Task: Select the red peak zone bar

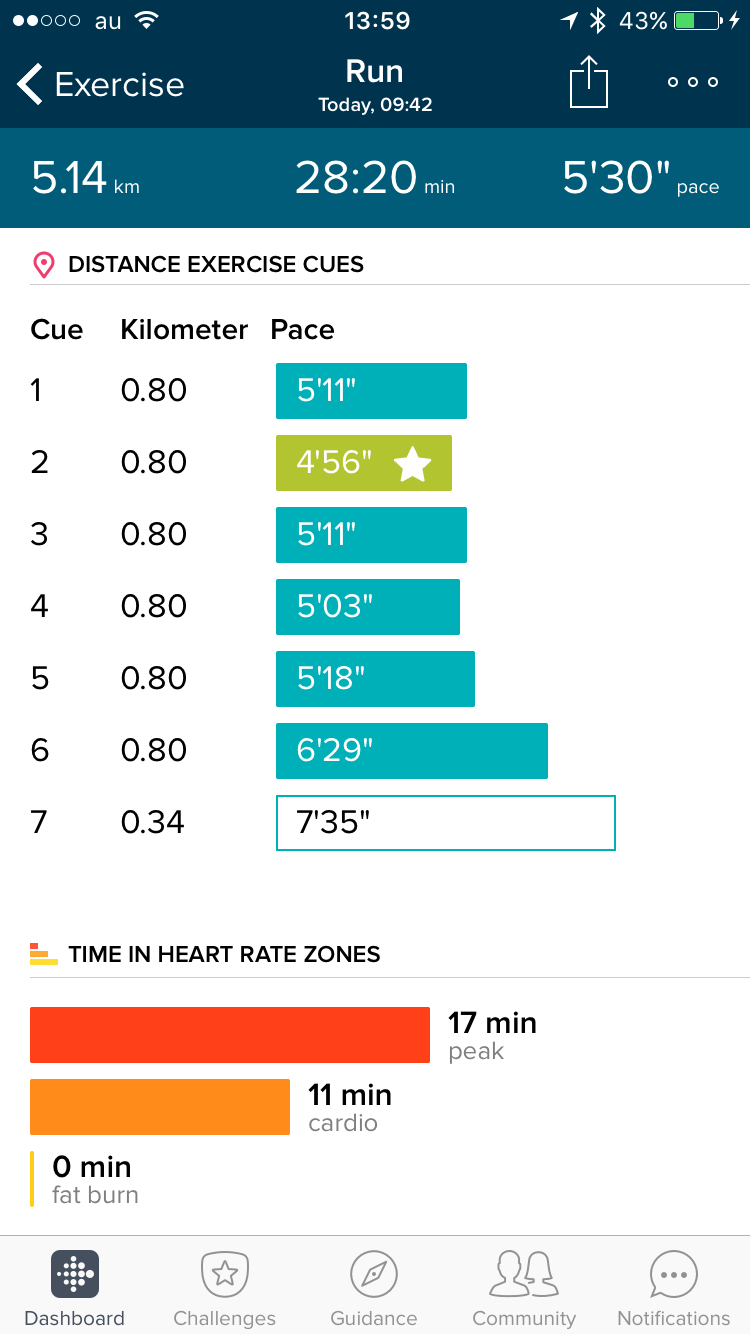Action: coord(230,1034)
